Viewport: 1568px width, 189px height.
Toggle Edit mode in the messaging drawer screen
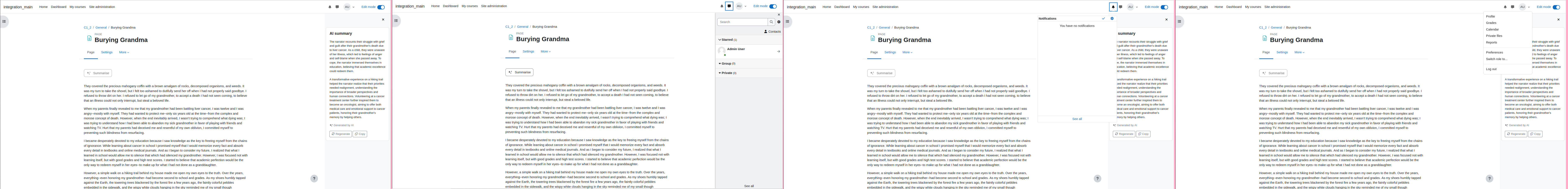click(x=773, y=6)
